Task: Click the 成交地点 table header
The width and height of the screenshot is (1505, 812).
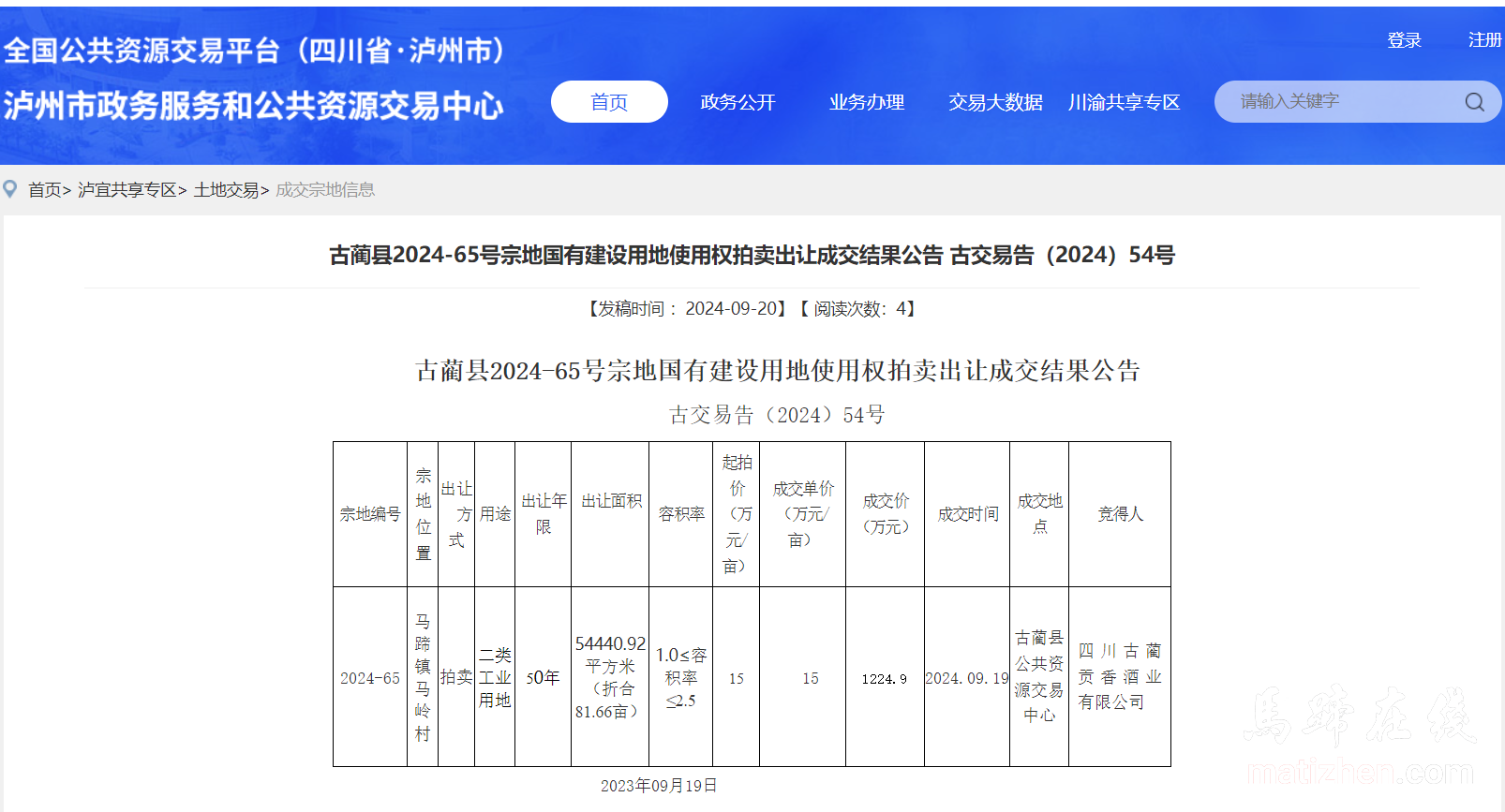Action: coord(1039,514)
